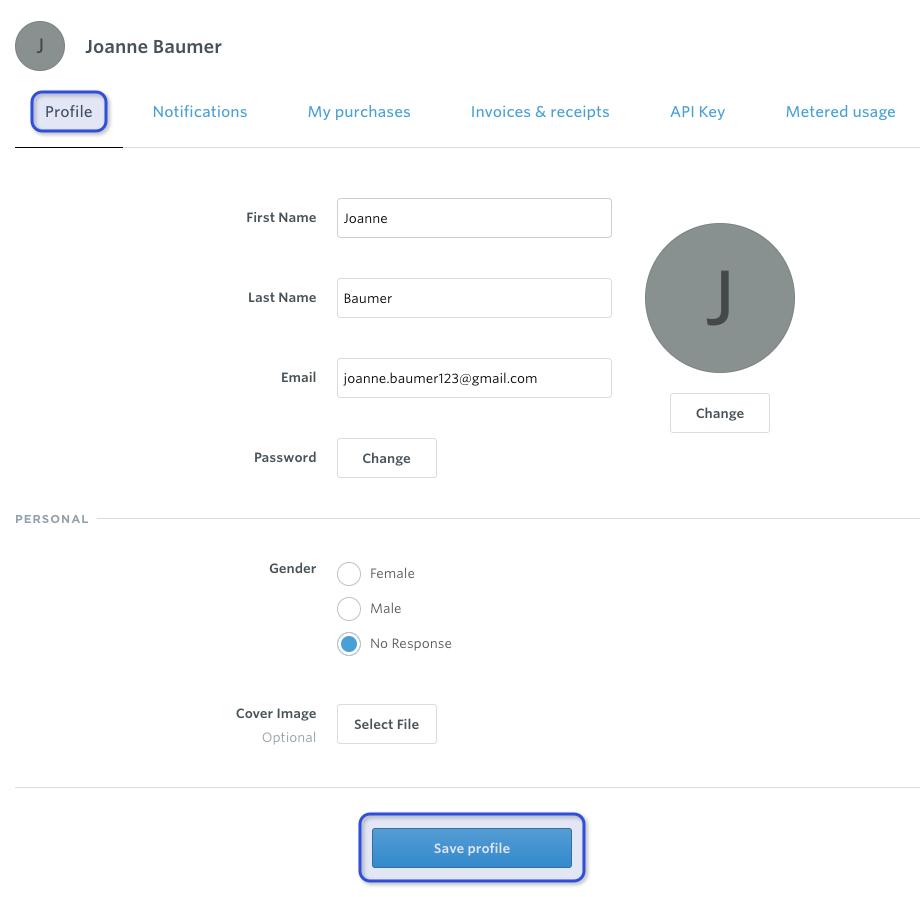Click the large J profile picture
This screenshot has height=897, width=921.
point(720,298)
